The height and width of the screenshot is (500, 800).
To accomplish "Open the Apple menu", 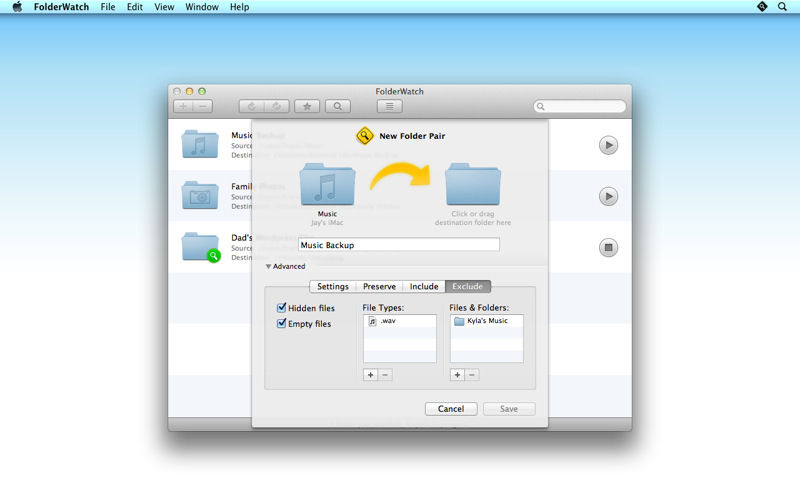I will click(17, 7).
